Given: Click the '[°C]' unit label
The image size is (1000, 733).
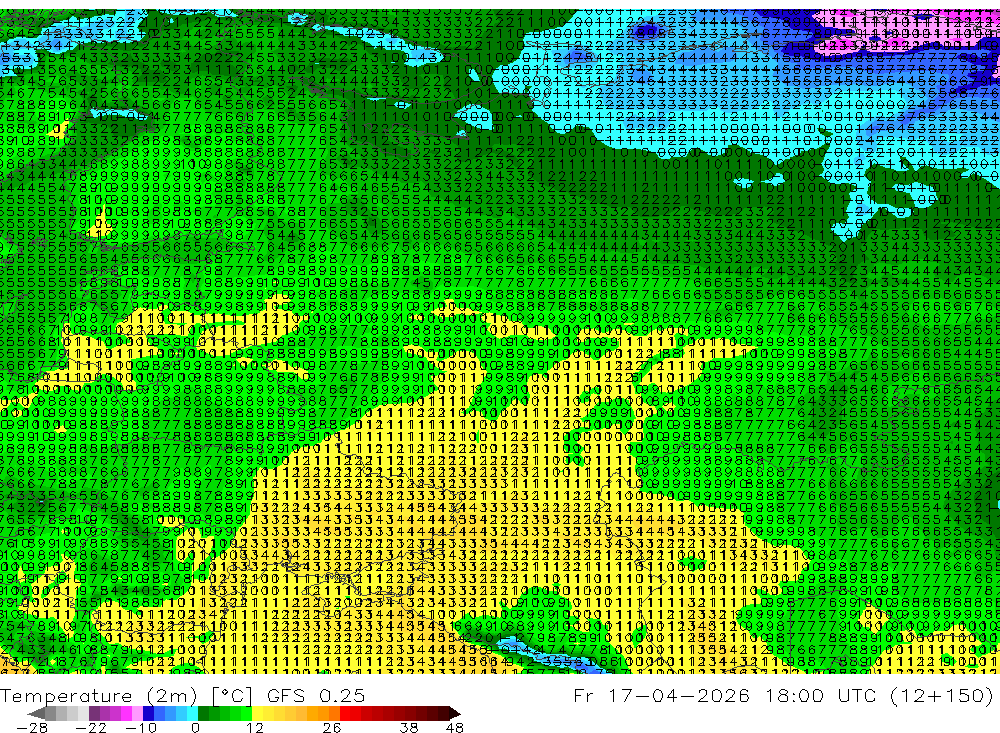Looking at the screenshot, I should pyautogui.click(x=232, y=695).
